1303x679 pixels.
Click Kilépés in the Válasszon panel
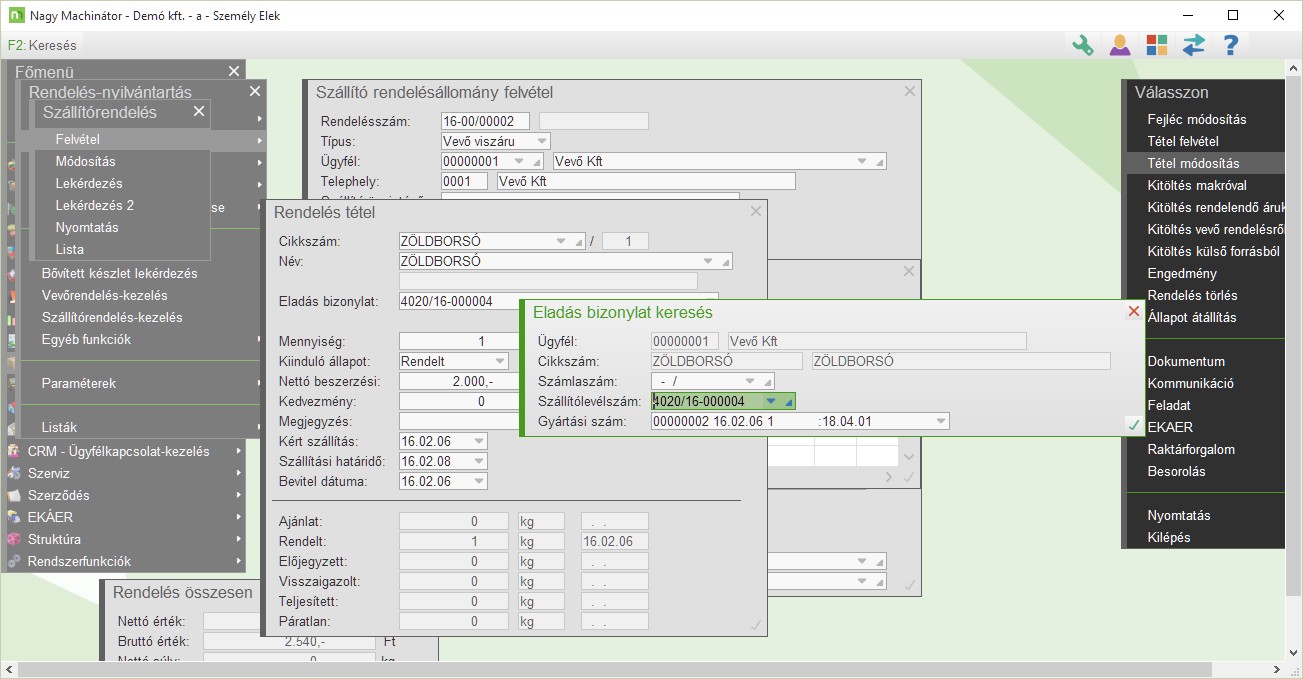(1169, 537)
